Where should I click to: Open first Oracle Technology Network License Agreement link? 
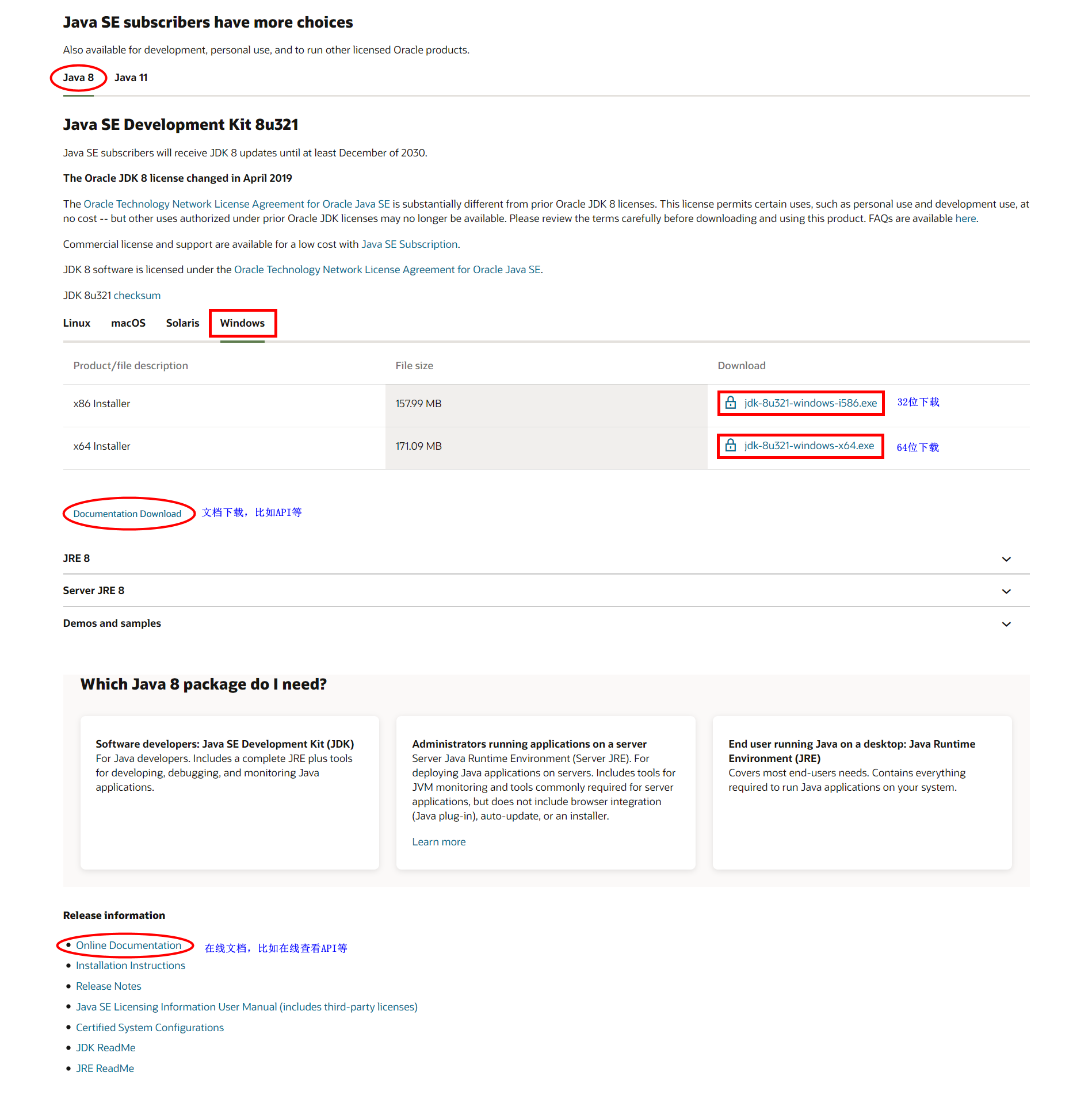237,204
